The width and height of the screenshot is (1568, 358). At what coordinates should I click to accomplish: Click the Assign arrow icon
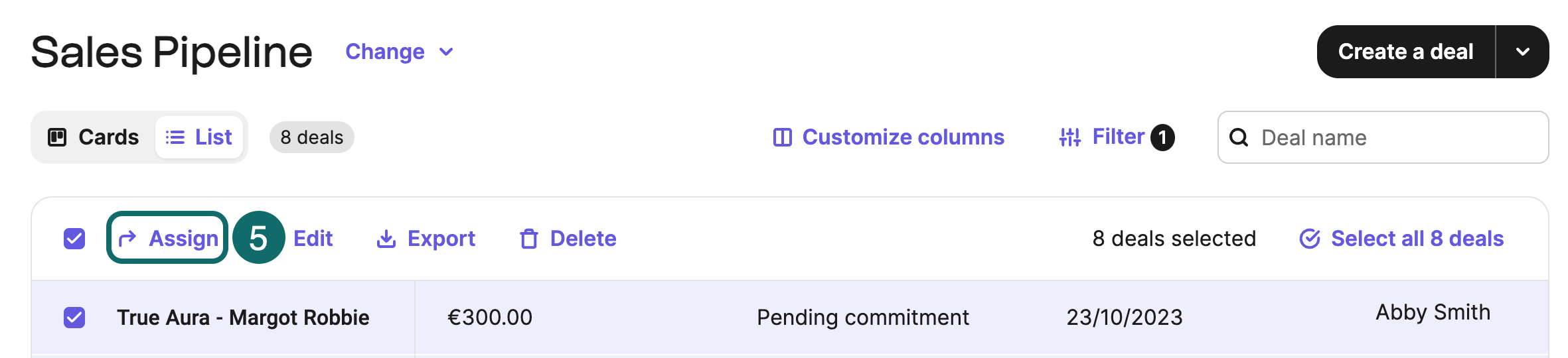point(127,238)
